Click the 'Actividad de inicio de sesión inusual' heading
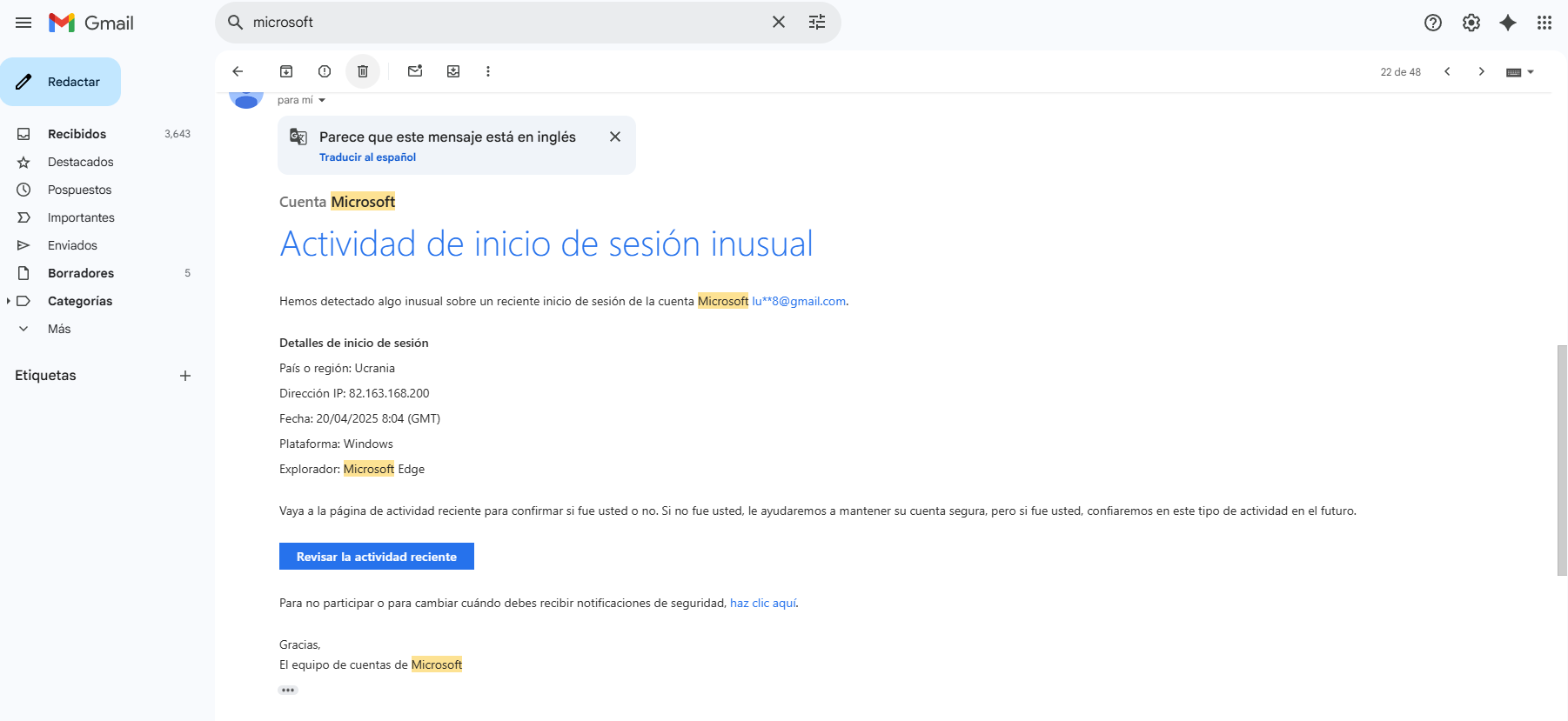This screenshot has height=721, width=1568. click(x=546, y=244)
